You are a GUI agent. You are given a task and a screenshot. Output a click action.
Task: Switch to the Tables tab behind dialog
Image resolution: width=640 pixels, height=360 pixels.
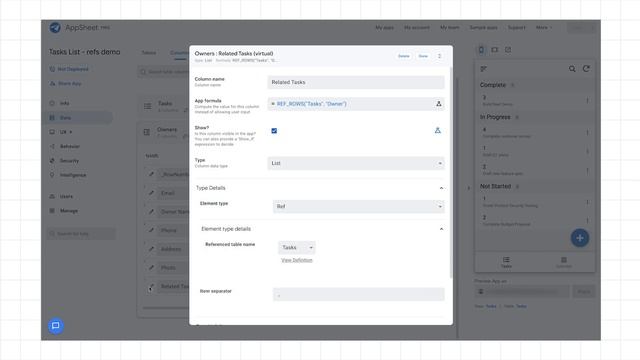click(149, 53)
